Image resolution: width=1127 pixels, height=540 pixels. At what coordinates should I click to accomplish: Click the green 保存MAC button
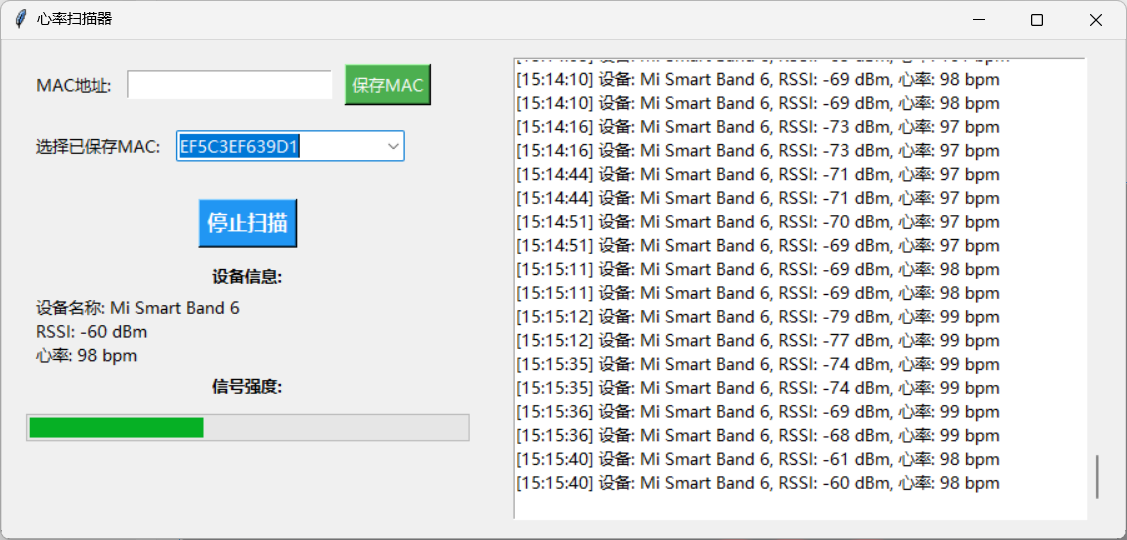click(388, 85)
